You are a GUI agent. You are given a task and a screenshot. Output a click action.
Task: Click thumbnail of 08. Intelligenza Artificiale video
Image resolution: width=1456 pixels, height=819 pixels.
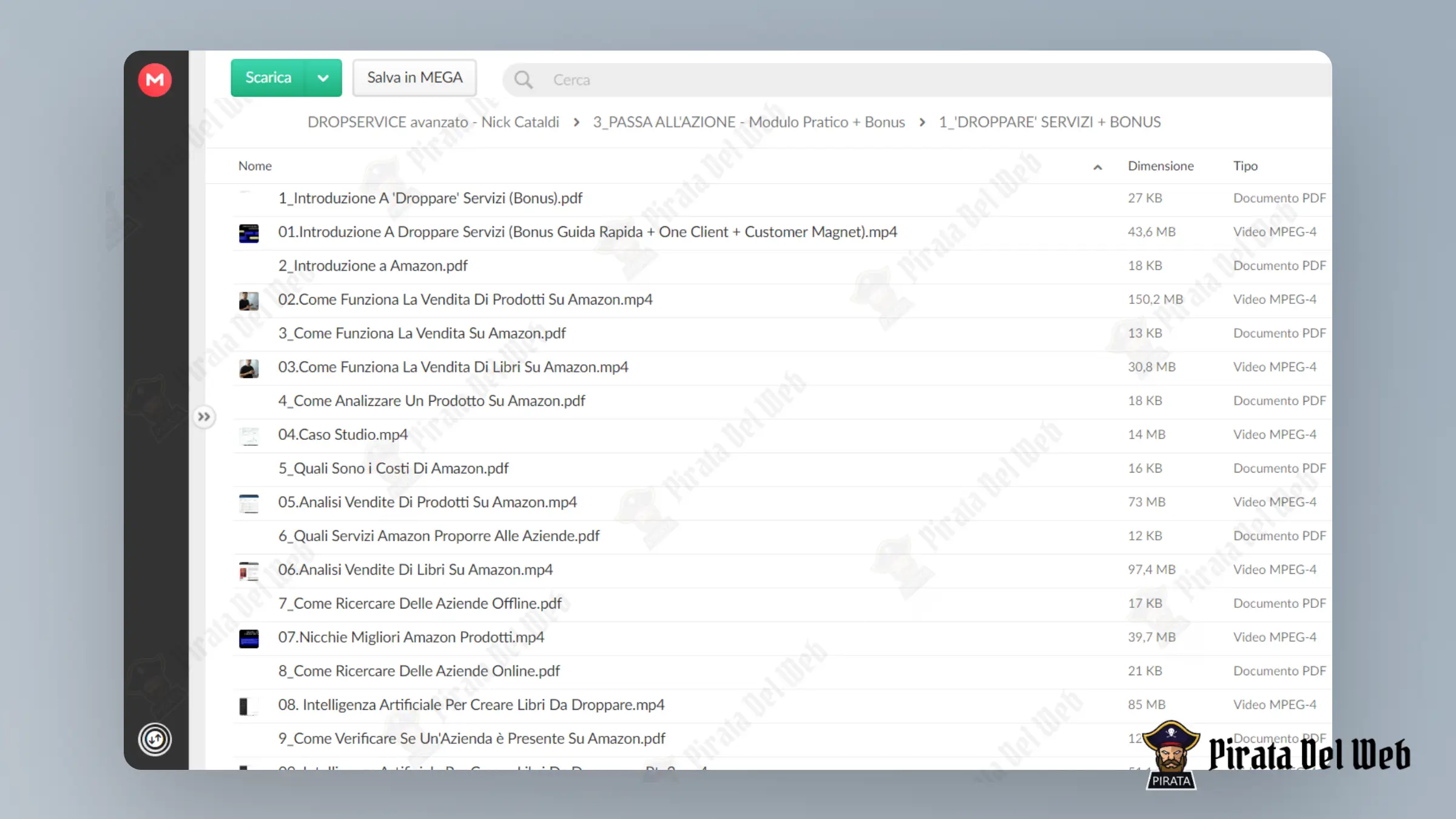pos(249,706)
